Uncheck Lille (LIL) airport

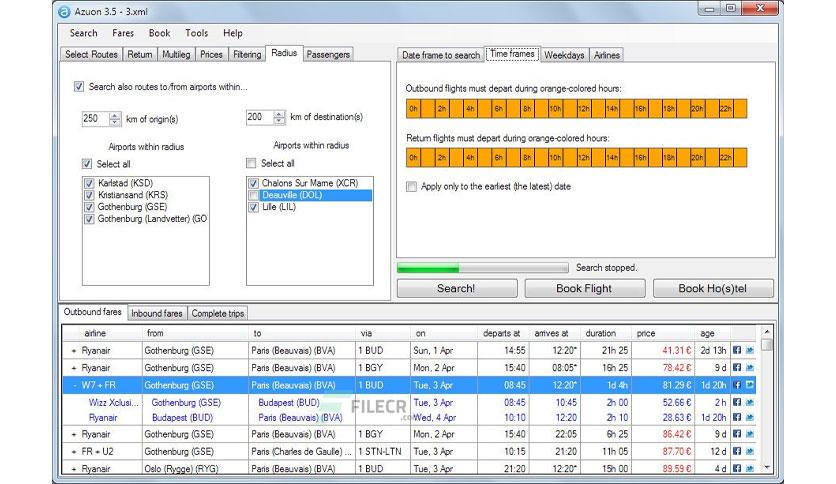click(253, 207)
